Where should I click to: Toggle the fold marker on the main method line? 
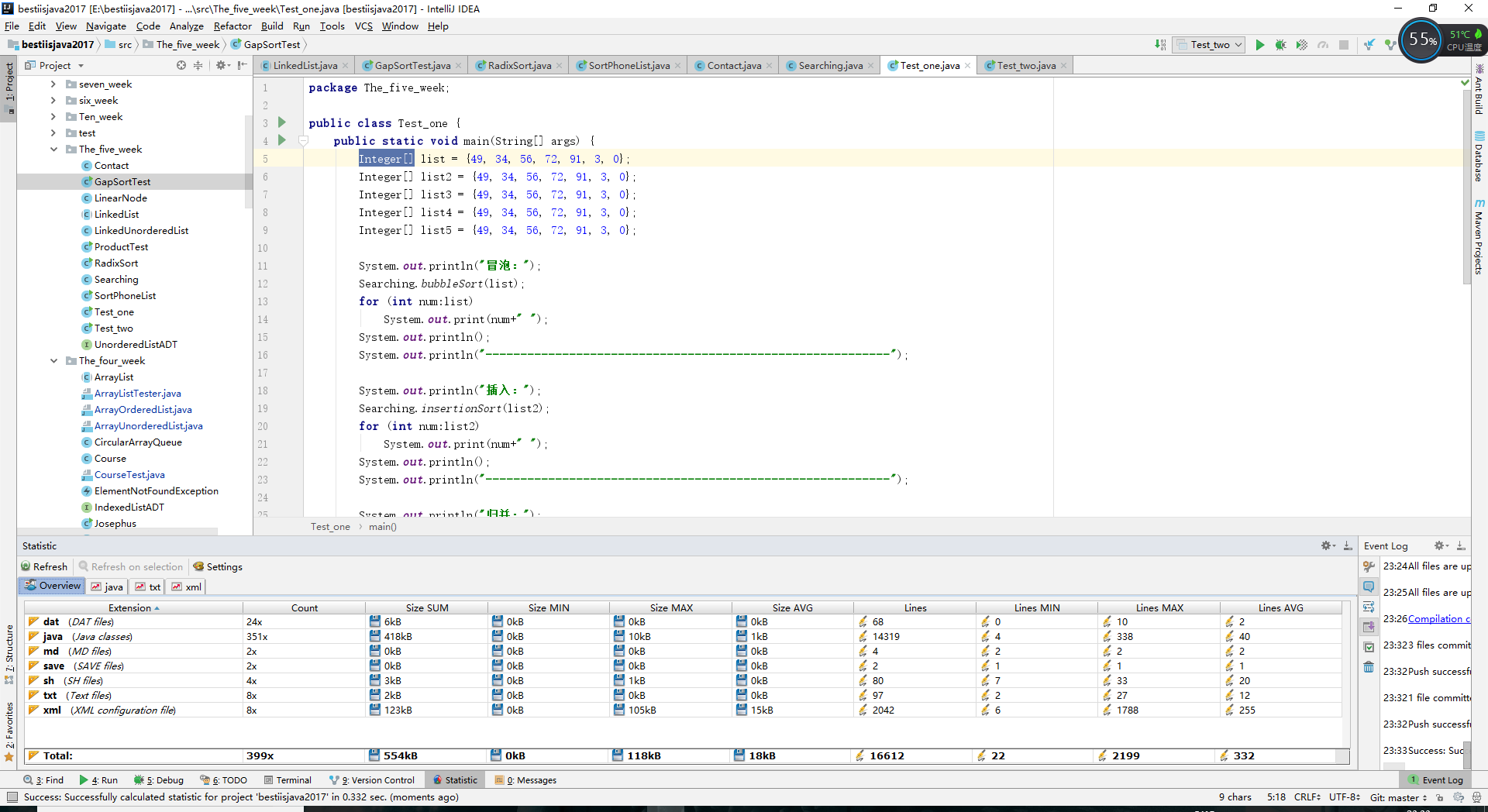[x=304, y=141]
